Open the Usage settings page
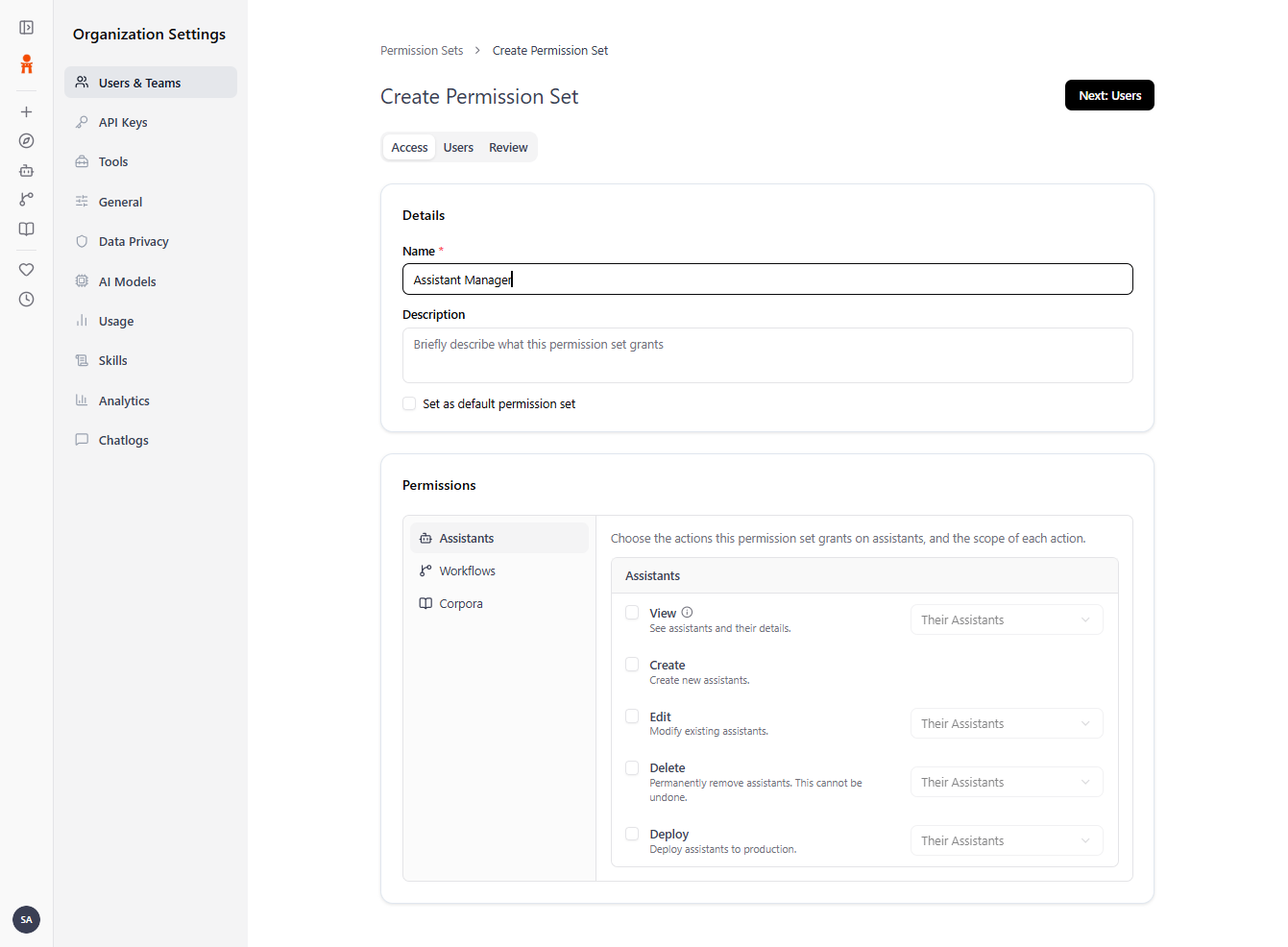Viewport: 1288px width, 947px height. coord(151,321)
